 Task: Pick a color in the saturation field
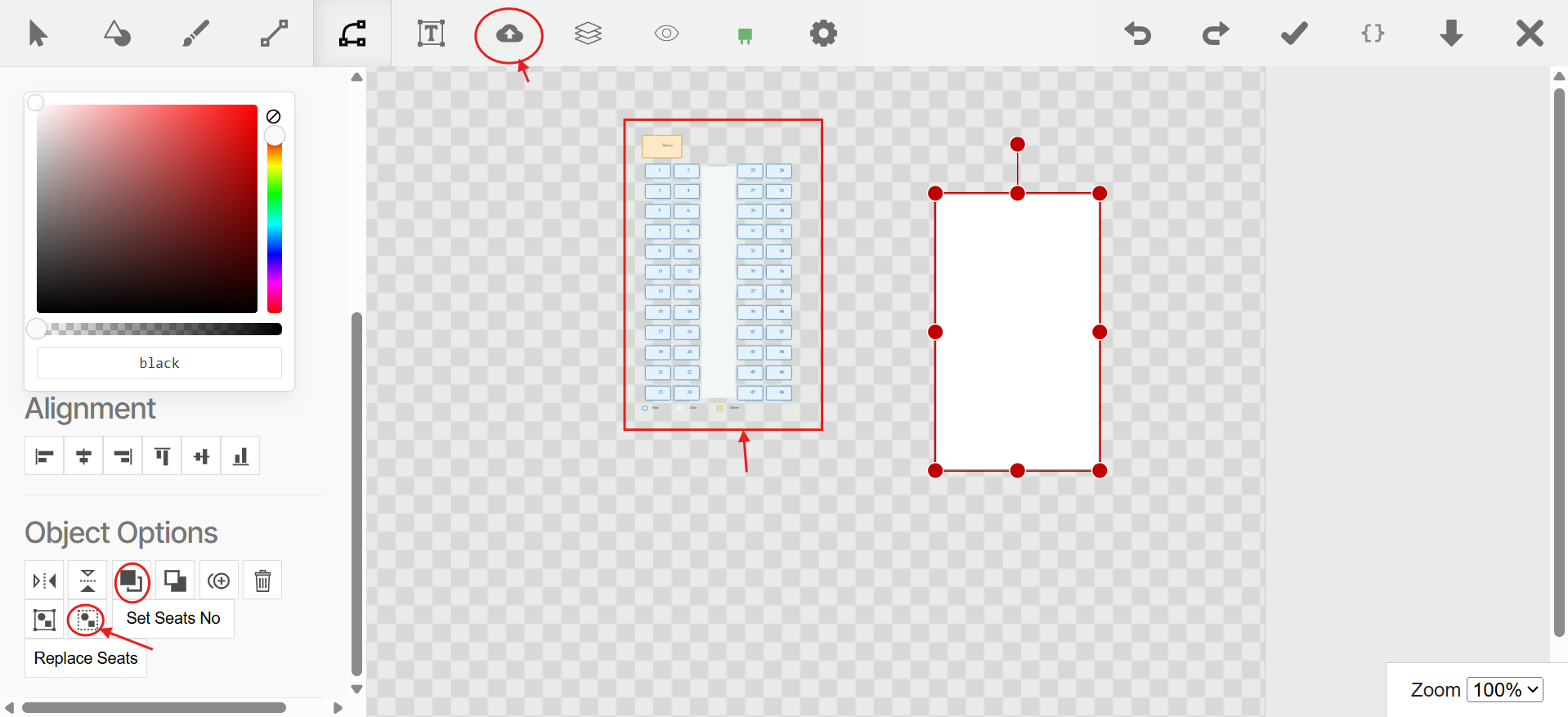click(147, 208)
